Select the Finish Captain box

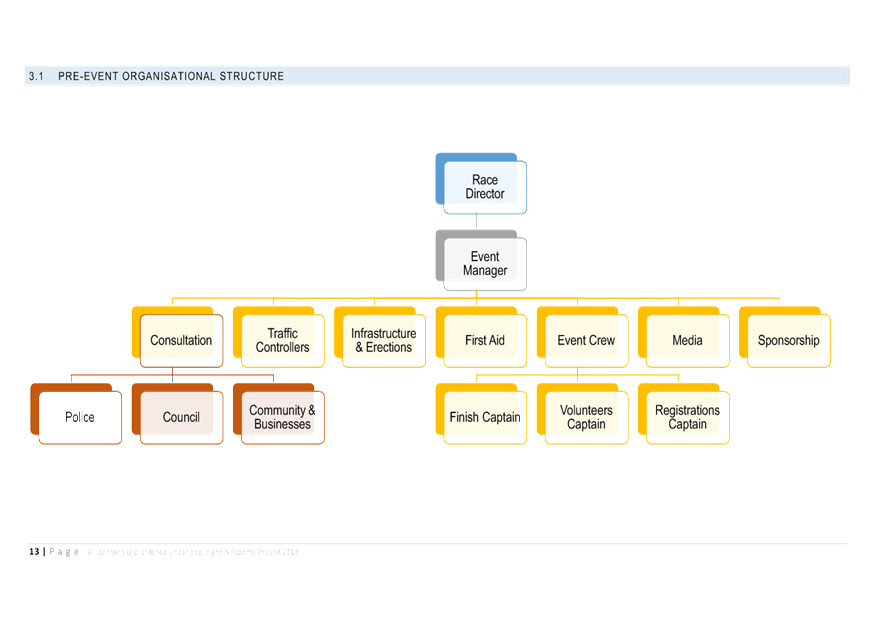click(x=481, y=414)
